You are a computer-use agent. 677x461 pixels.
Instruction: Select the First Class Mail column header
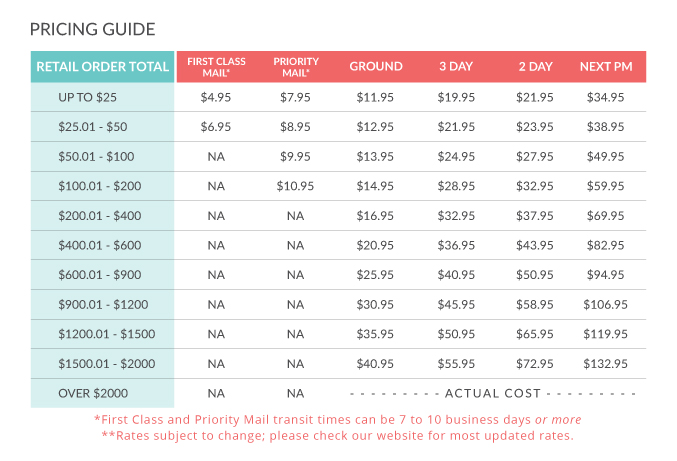(216, 67)
